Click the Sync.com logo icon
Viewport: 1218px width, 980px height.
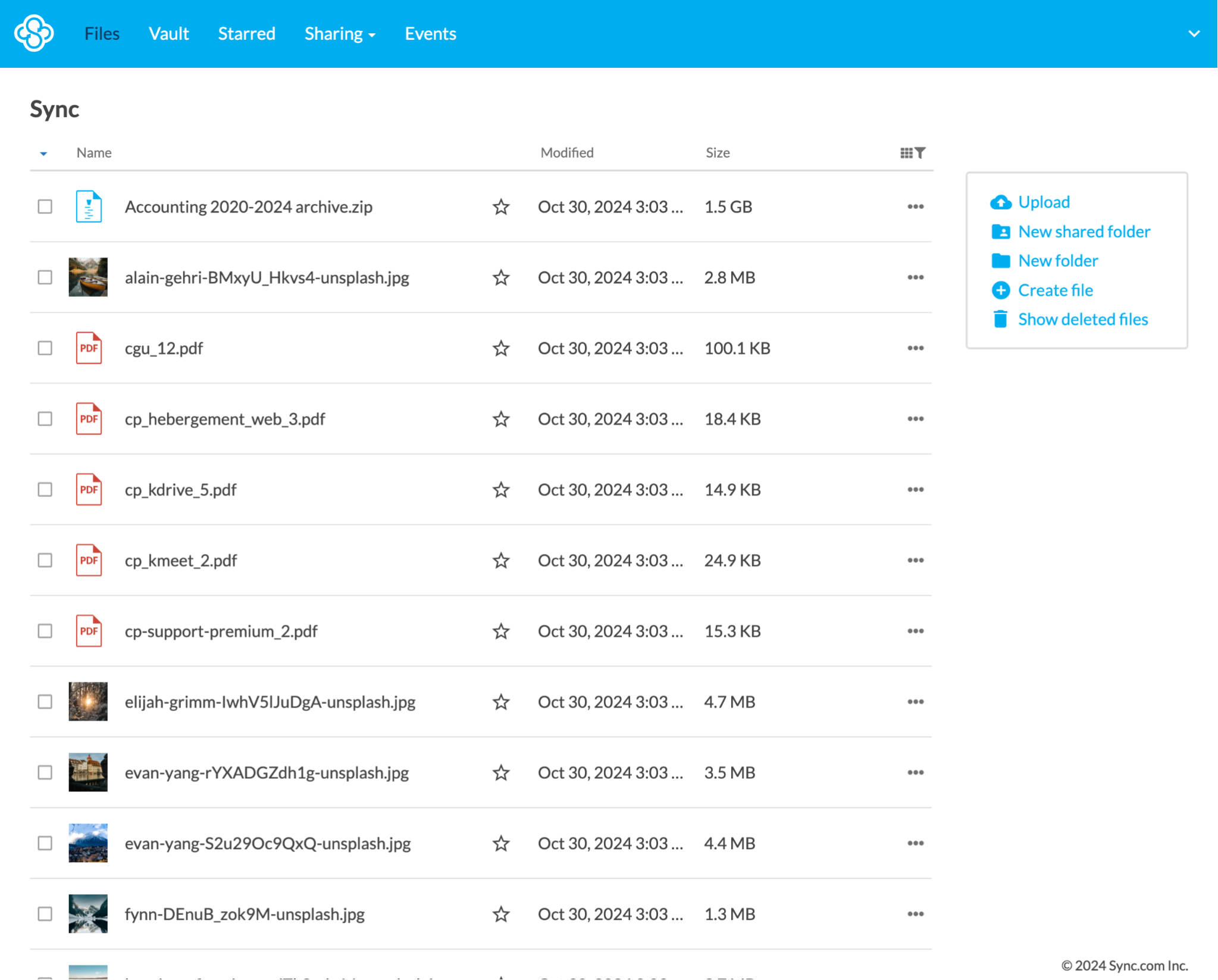34,33
